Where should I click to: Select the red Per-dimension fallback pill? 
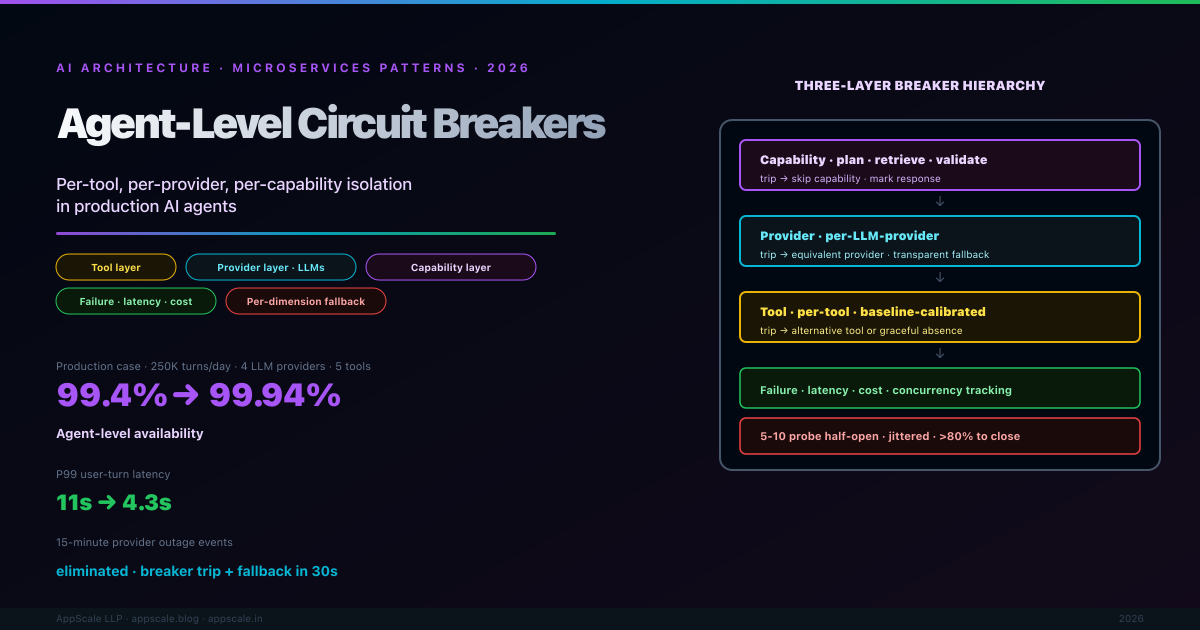point(306,301)
